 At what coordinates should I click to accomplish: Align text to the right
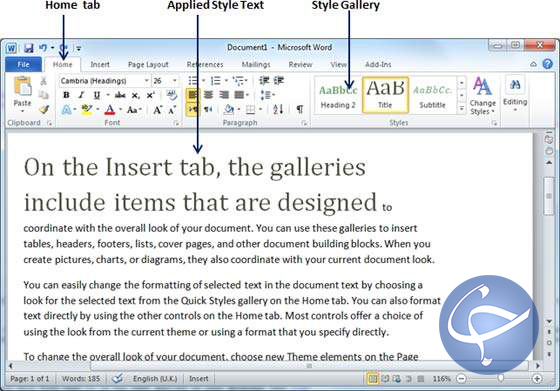click(x=224, y=95)
